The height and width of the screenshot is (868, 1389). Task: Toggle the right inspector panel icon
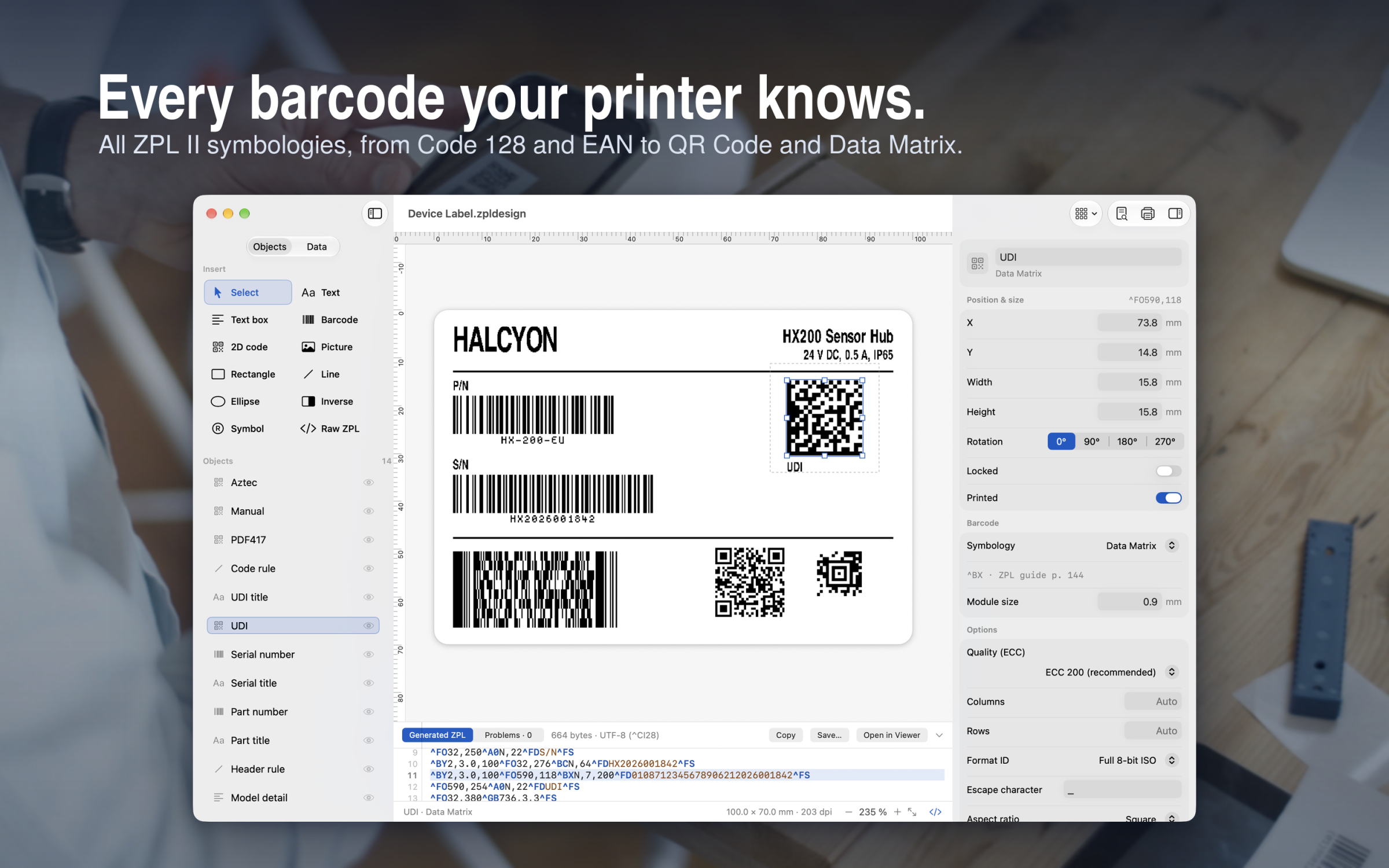1175,214
